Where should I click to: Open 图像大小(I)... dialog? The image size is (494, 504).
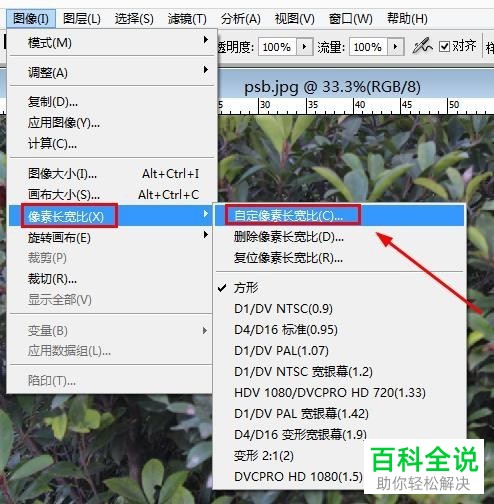click(112, 174)
